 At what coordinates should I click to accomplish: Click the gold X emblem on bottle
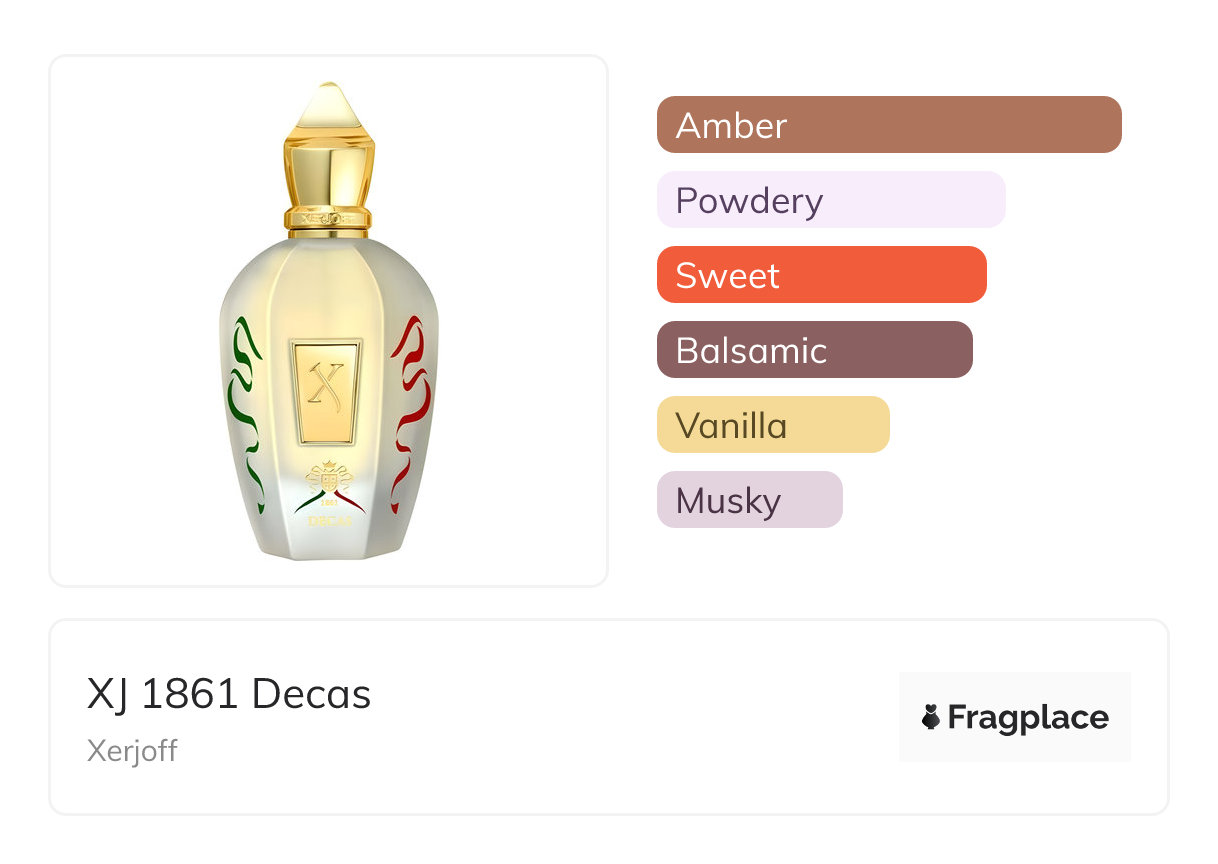326,390
